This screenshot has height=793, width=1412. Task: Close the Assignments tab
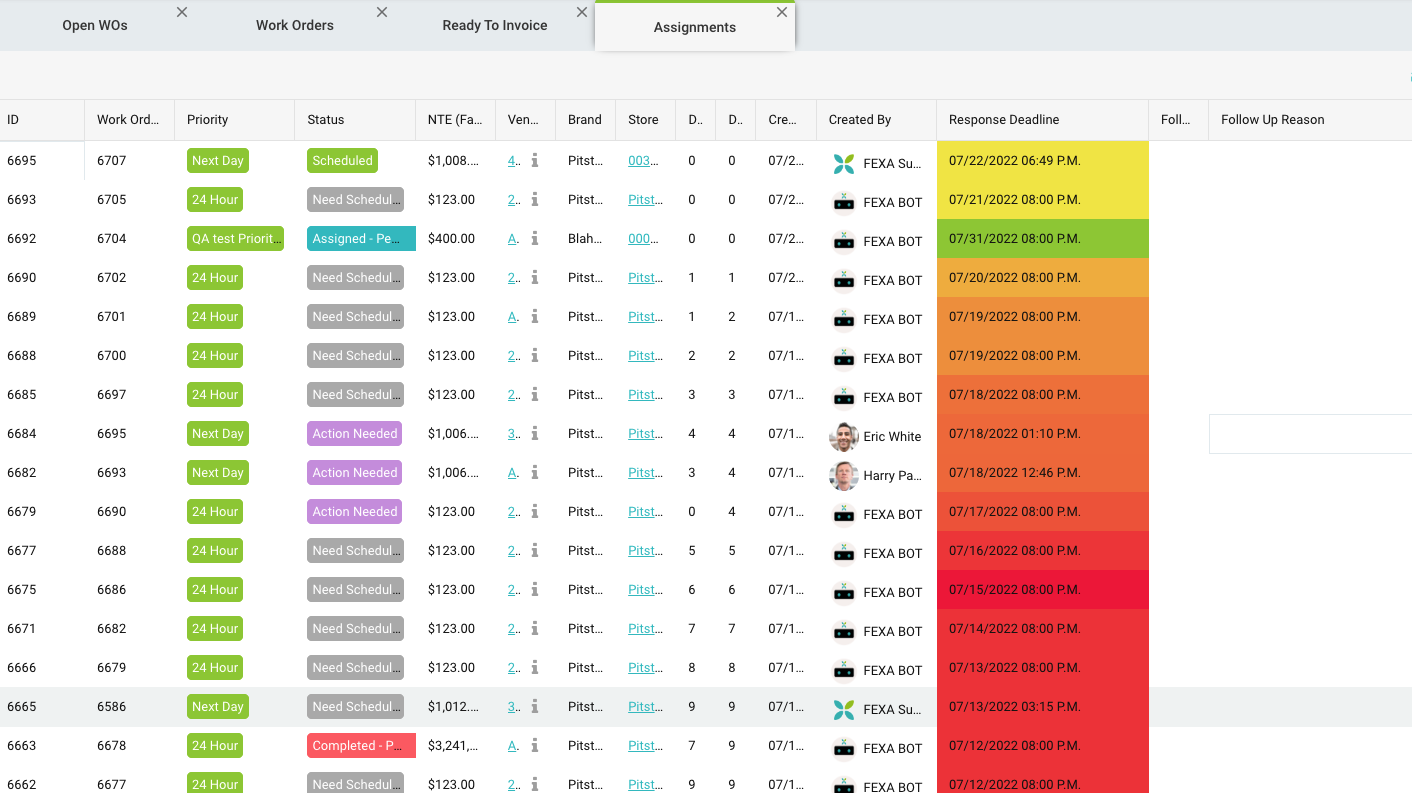[x=782, y=12]
